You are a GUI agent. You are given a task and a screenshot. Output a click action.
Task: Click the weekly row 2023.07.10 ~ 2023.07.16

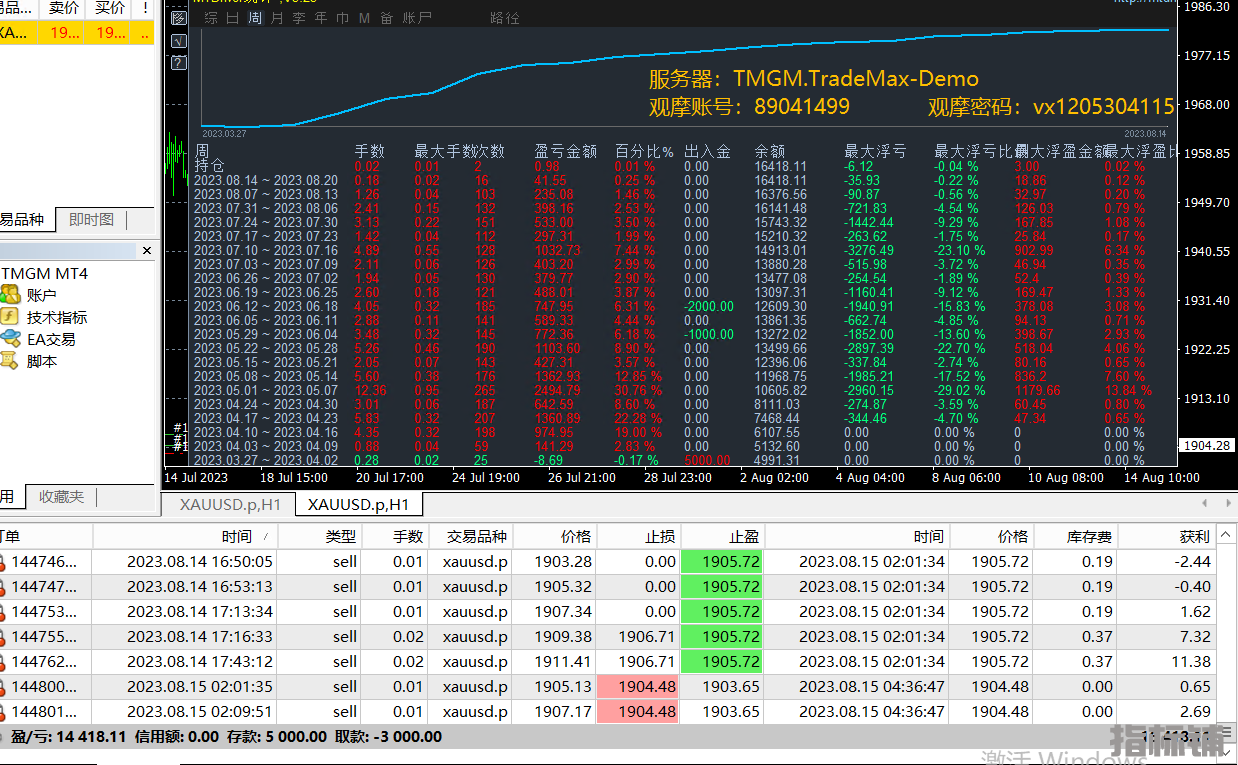pos(266,251)
